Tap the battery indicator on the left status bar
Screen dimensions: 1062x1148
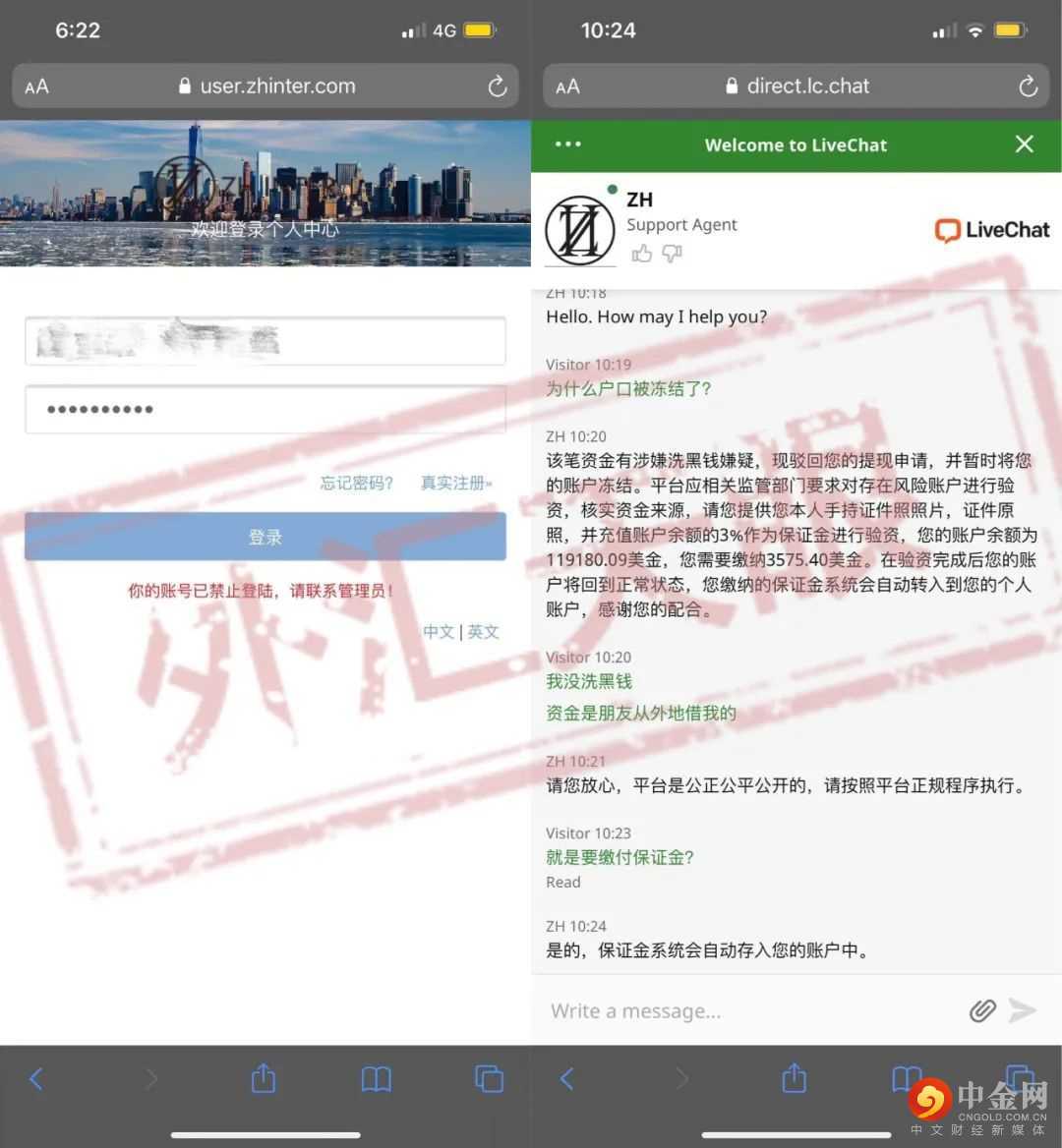(477, 29)
